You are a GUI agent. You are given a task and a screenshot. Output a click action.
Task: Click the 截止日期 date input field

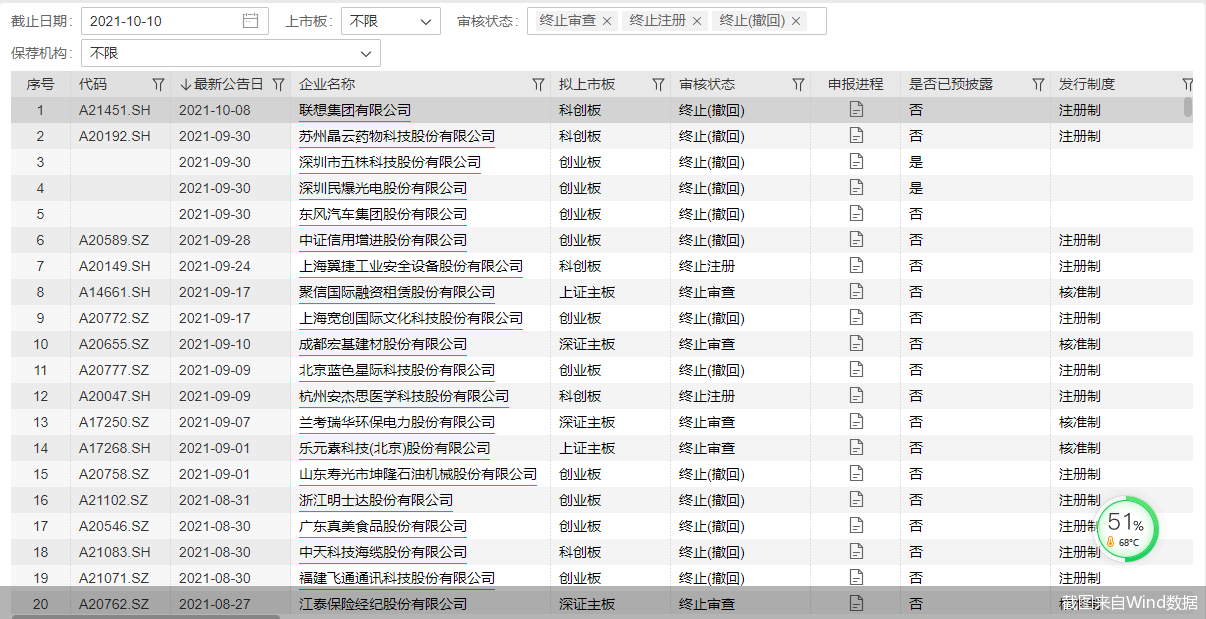[x=175, y=21]
